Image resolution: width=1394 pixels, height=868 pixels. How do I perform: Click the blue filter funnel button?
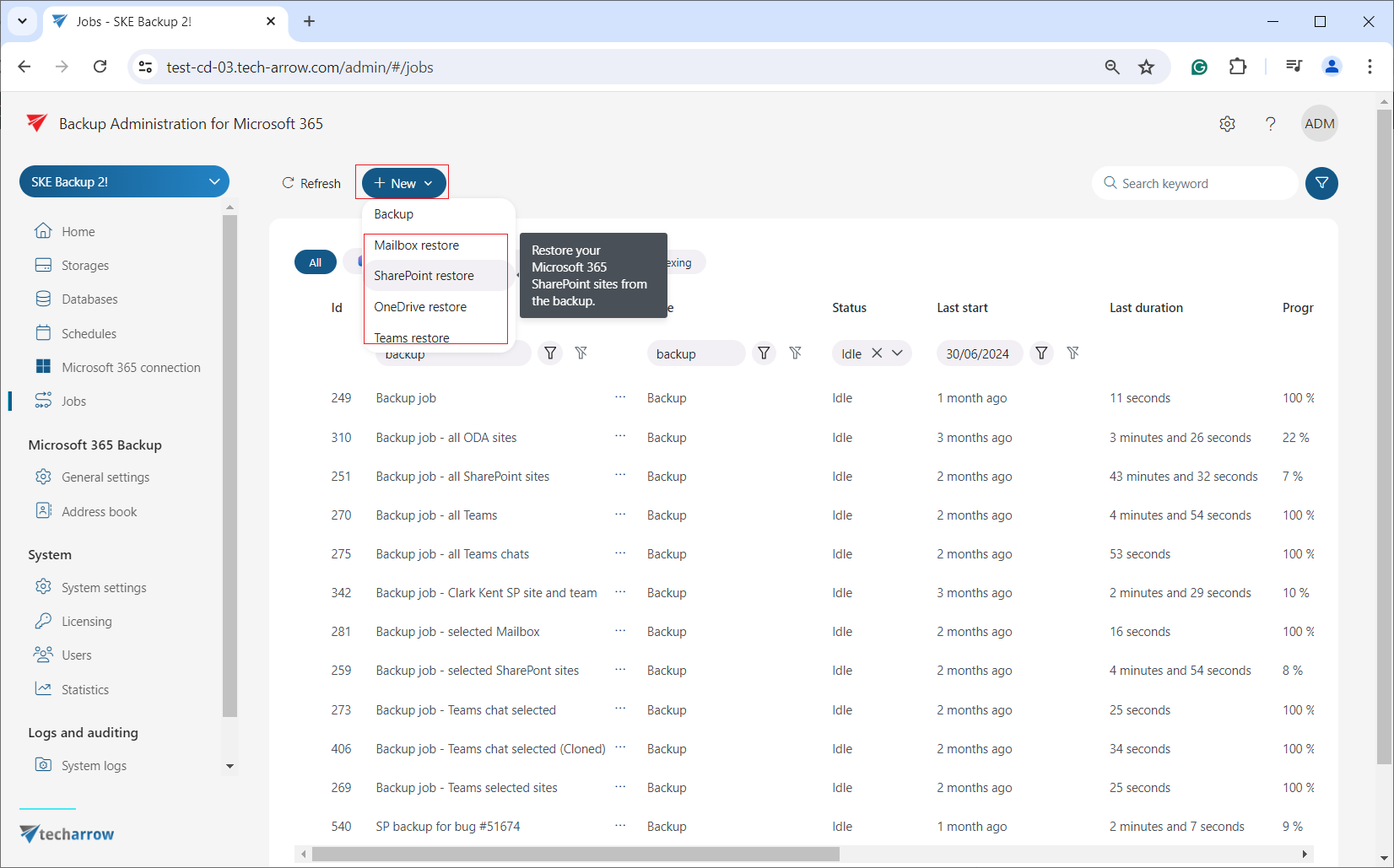[x=1321, y=183]
